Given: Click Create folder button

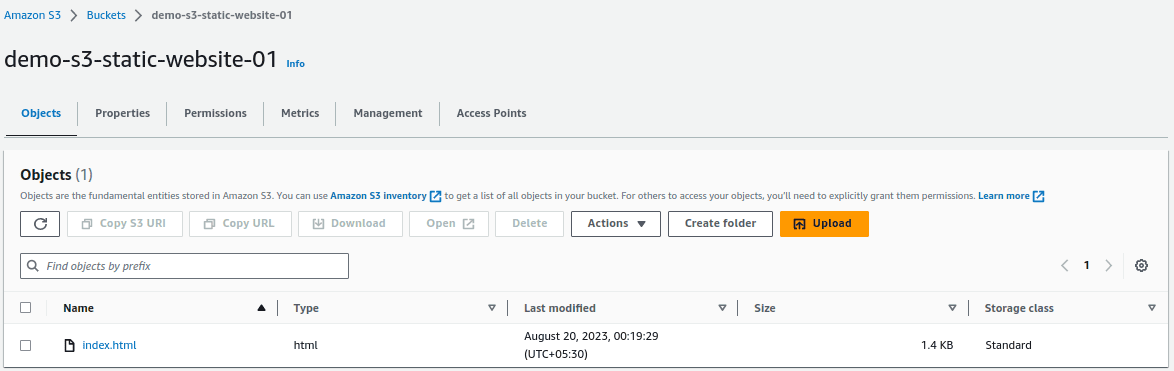Looking at the screenshot, I should (x=720, y=224).
